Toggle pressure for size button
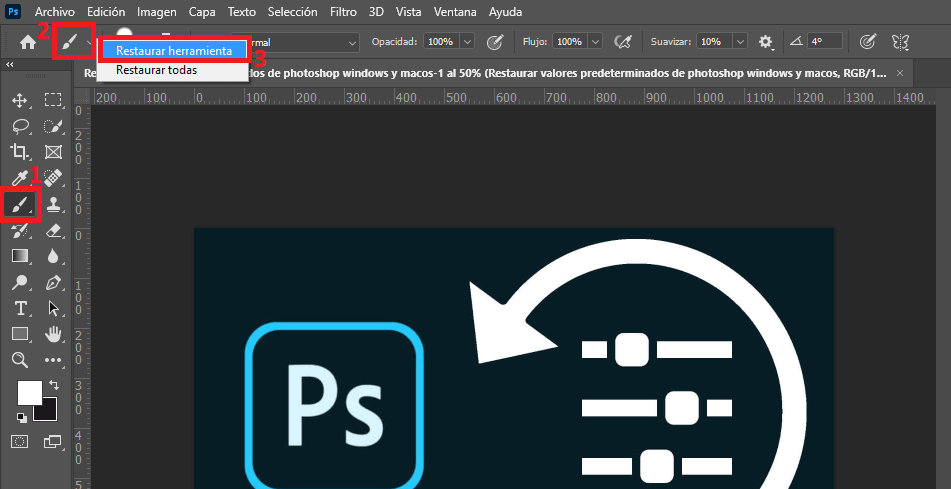 pyautogui.click(x=869, y=42)
